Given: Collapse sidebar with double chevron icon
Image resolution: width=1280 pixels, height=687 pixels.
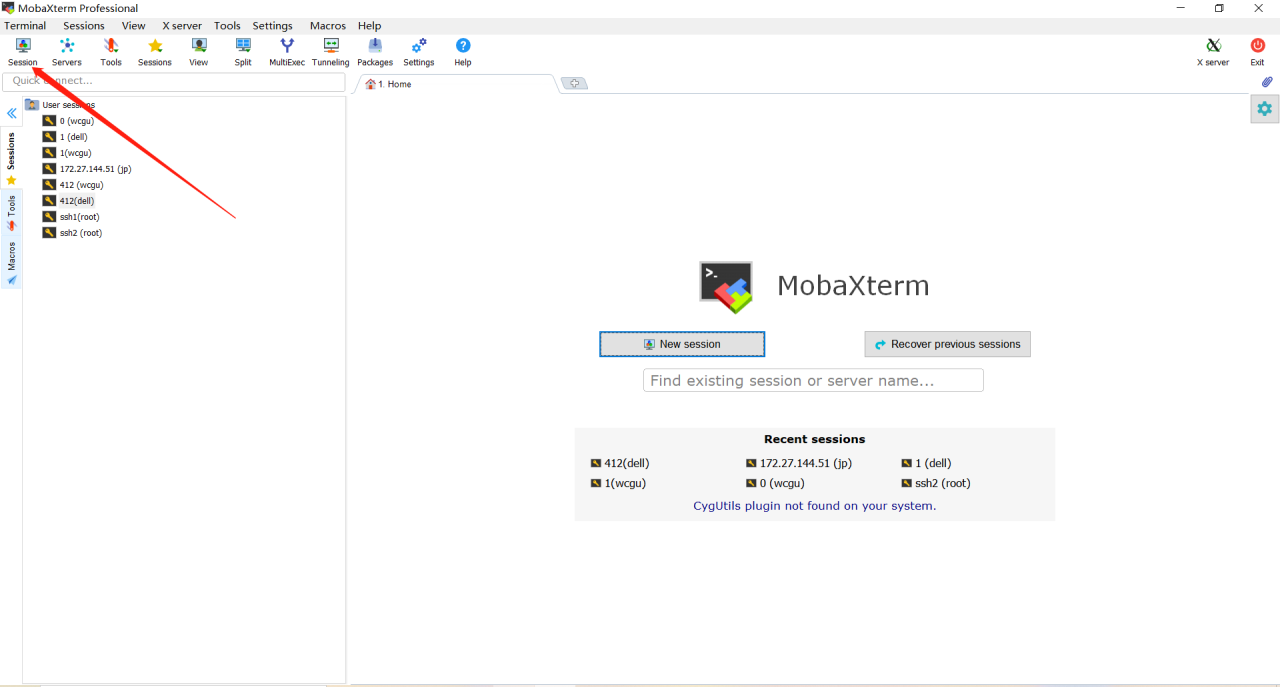Looking at the screenshot, I should 12,114.
